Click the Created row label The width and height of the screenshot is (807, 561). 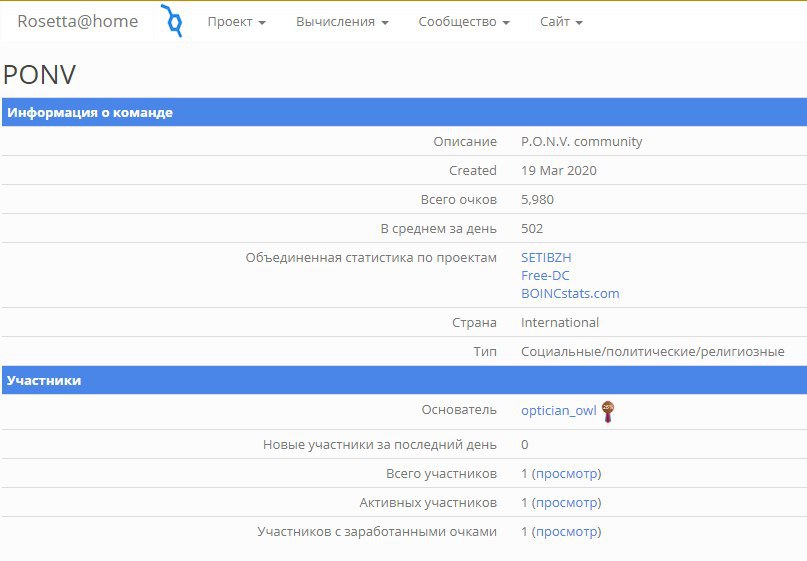[x=472, y=170]
